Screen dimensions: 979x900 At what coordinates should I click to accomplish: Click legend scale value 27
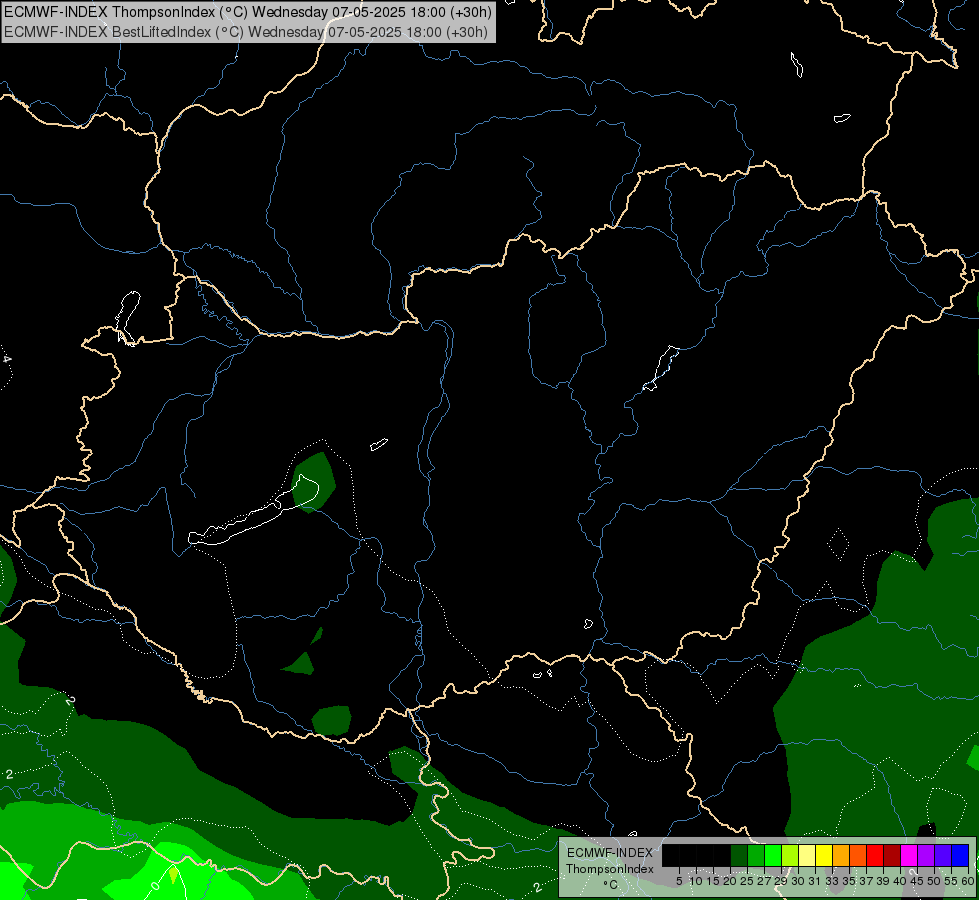pyautogui.click(x=764, y=881)
